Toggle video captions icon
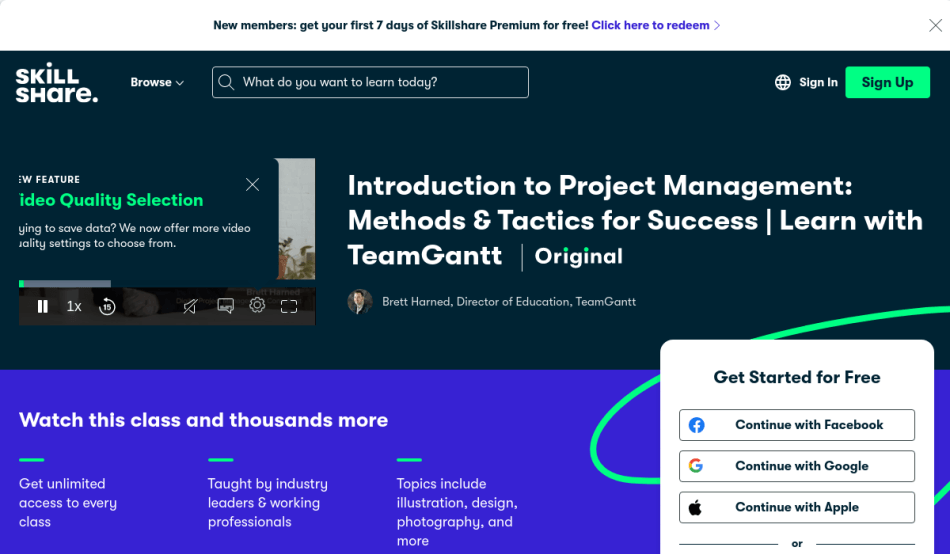The image size is (950, 554). coord(225,307)
